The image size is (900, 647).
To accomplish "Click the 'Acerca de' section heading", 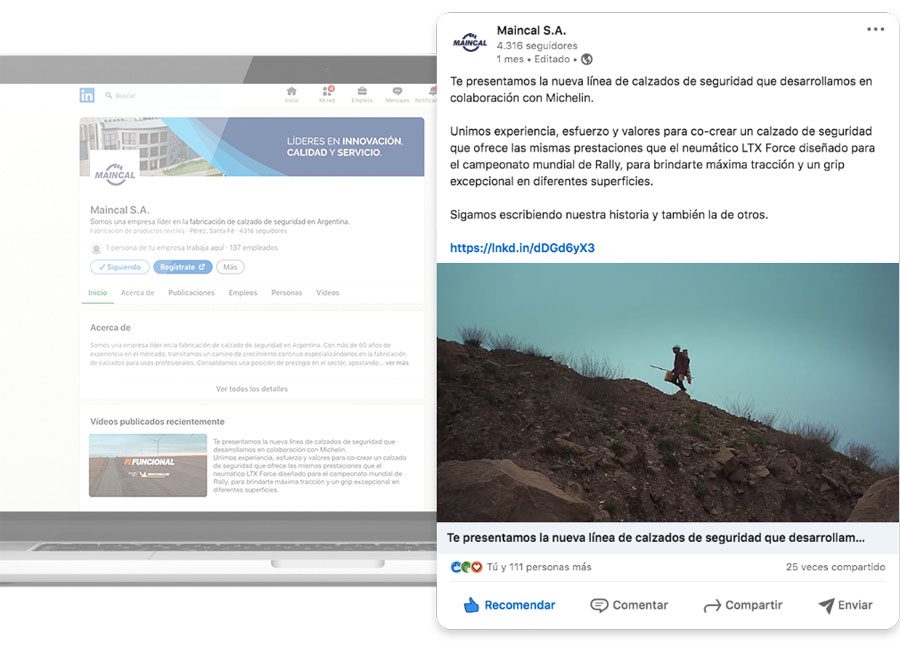I will coord(110,327).
